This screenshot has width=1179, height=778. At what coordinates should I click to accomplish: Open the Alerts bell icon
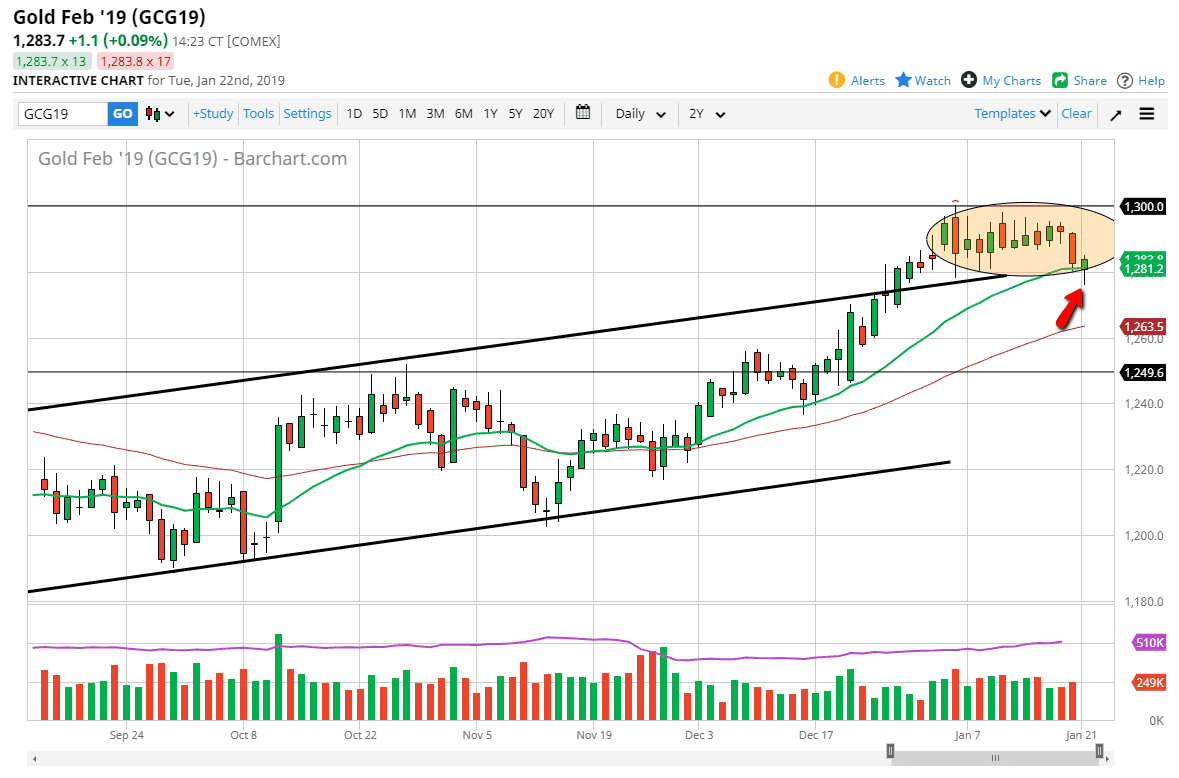[x=837, y=80]
